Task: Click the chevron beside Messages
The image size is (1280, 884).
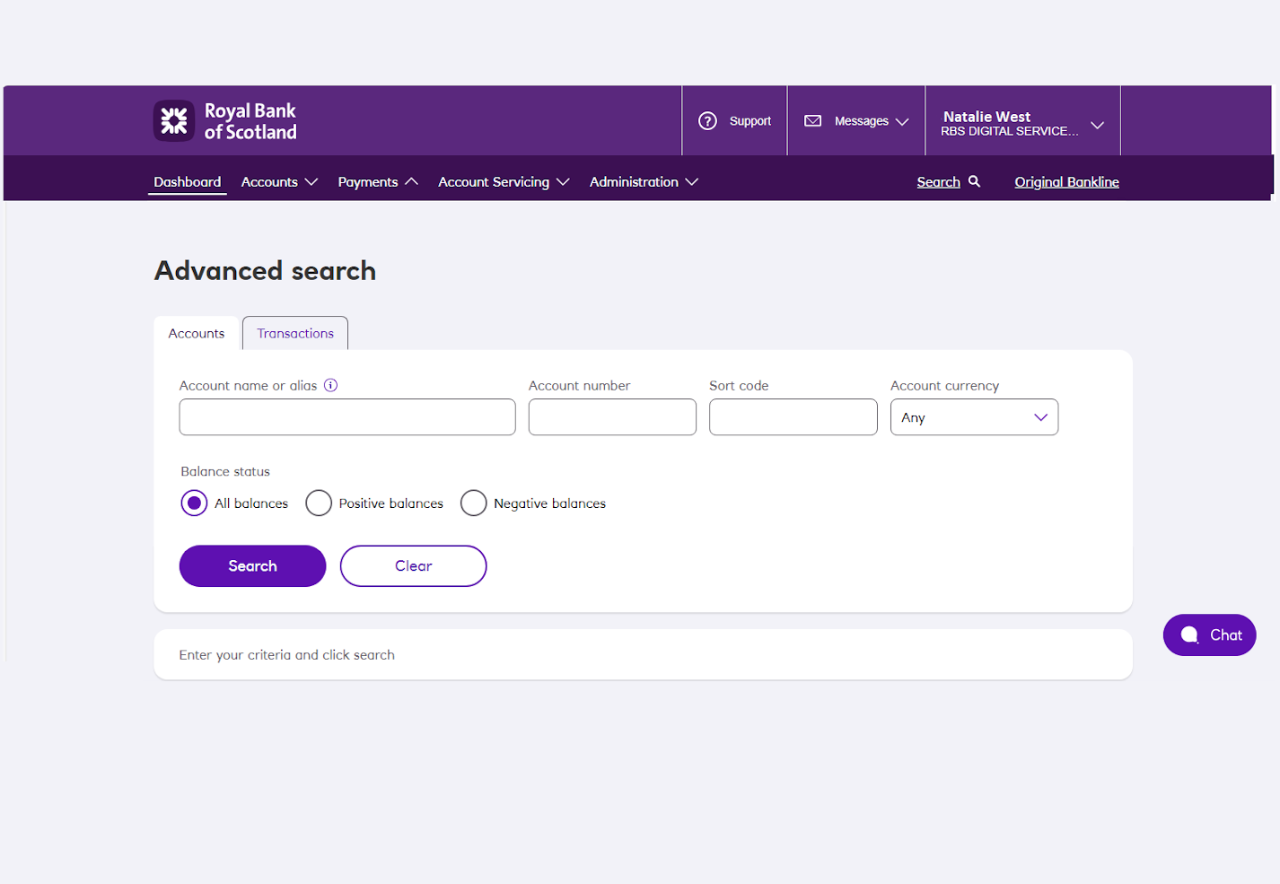Action: 903,121
